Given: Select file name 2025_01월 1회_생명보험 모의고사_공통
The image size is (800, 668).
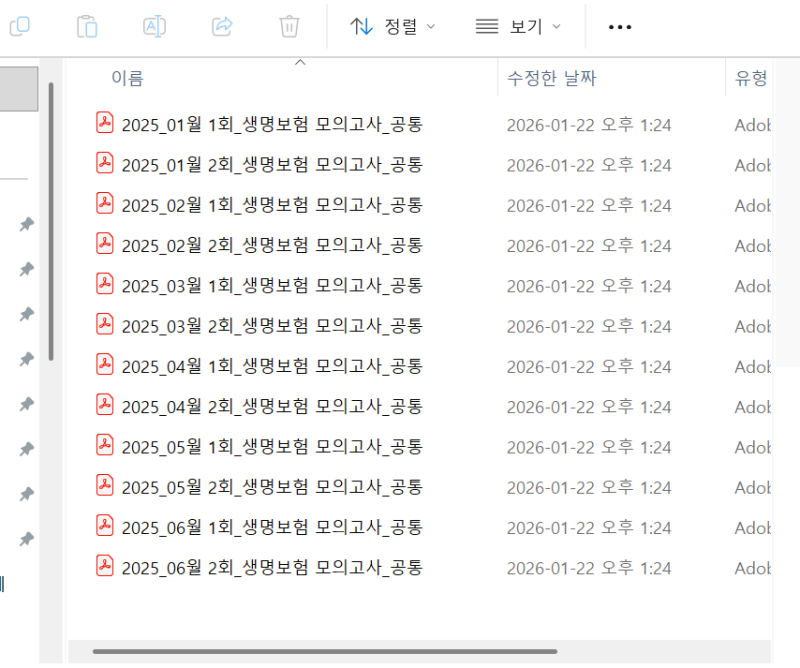Looking at the screenshot, I should coord(272,125).
